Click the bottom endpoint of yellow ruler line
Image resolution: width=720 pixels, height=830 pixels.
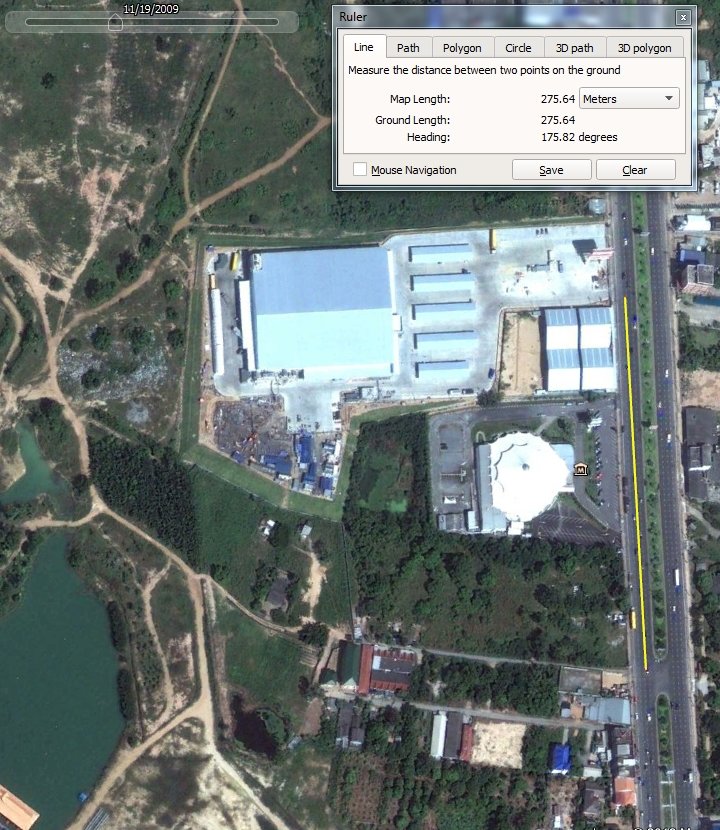tap(646, 670)
